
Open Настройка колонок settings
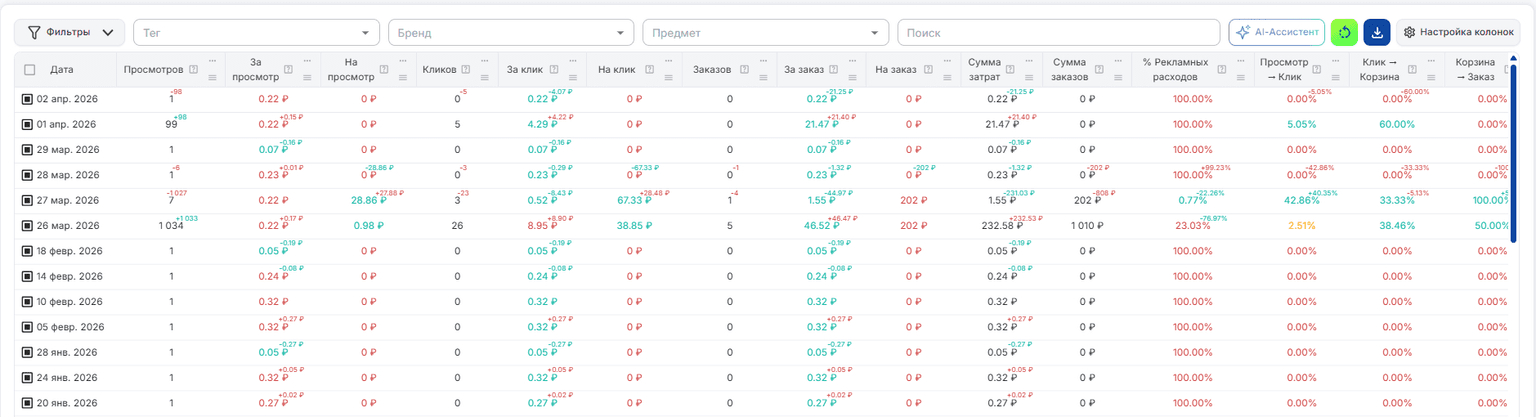pos(1459,32)
